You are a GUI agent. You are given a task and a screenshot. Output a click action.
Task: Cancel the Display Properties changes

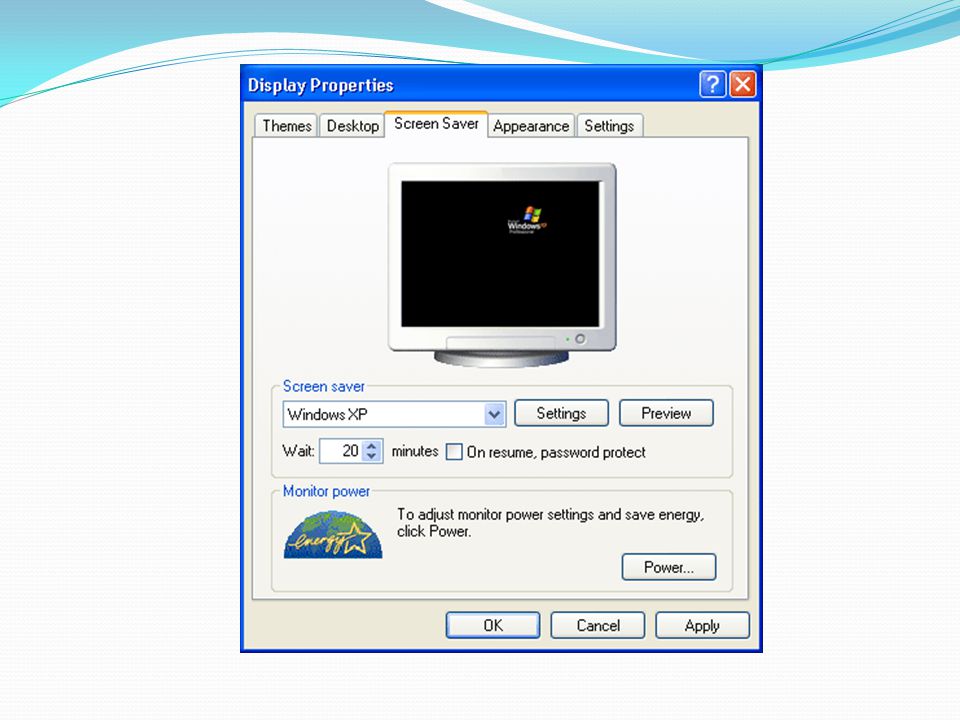click(x=598, y=625)
